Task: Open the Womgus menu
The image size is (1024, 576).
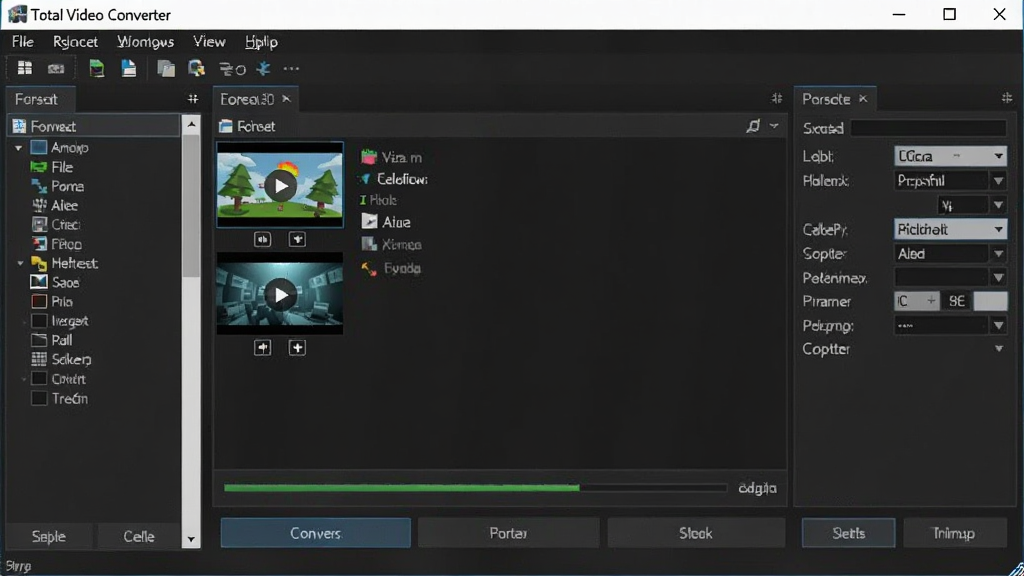Action: 146,42
